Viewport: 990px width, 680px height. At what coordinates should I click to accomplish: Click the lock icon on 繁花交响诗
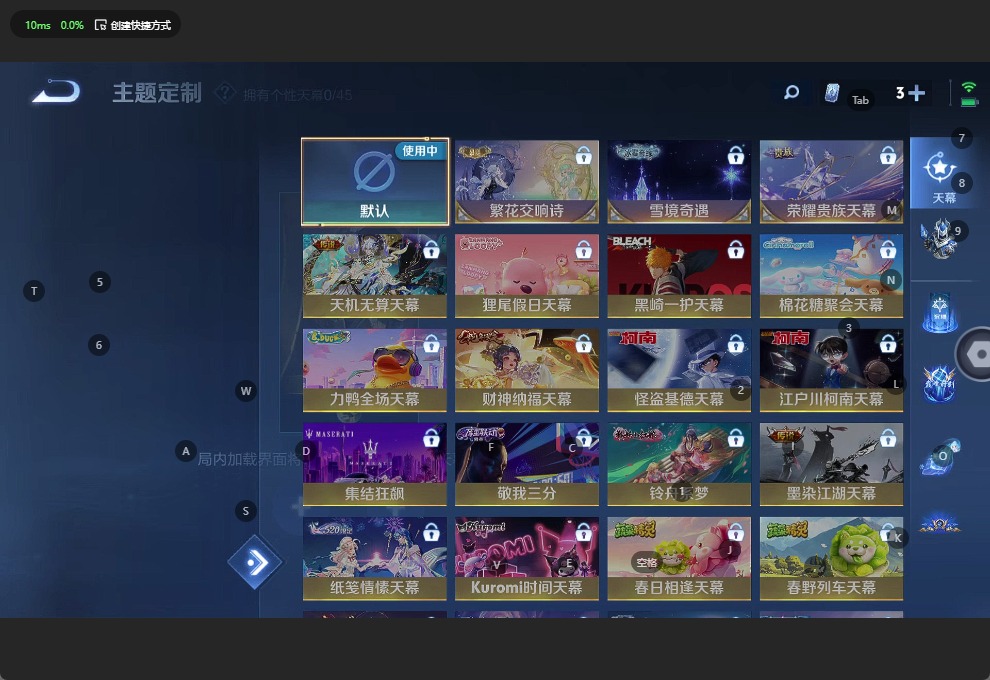coord(583,155)
